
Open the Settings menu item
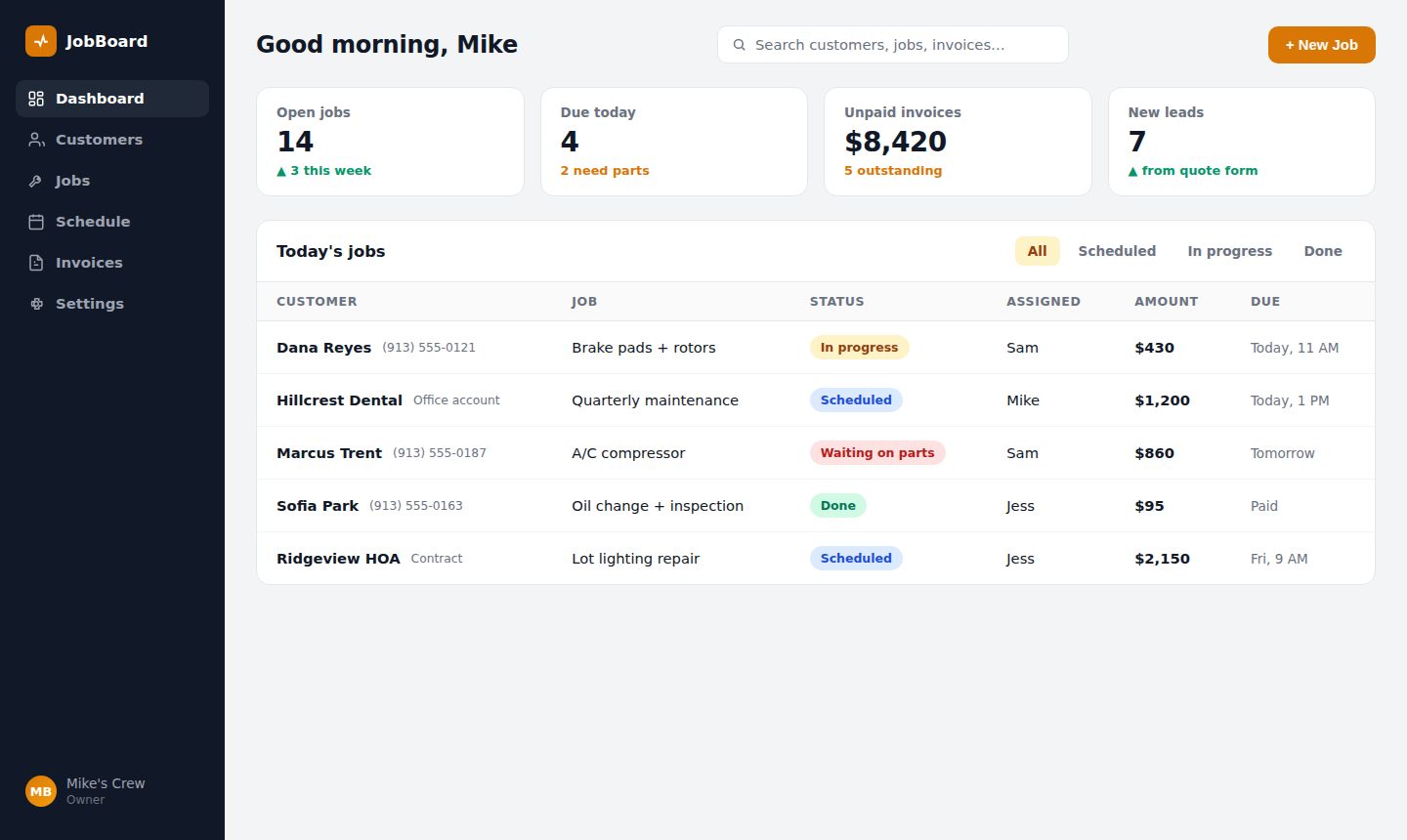pyautogui.click(x=112, y=304)
